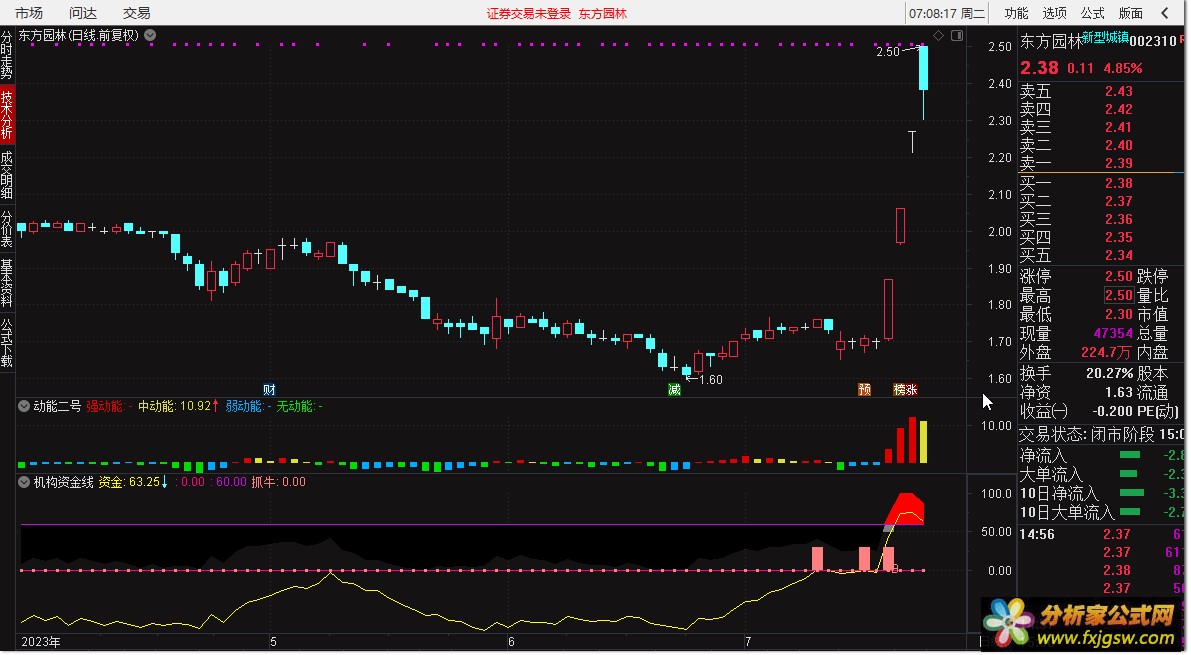The width and height of the screenshot is (1191, 655).
Task: Click the 证券交易未登录 login link
Action: coord(529,14)
